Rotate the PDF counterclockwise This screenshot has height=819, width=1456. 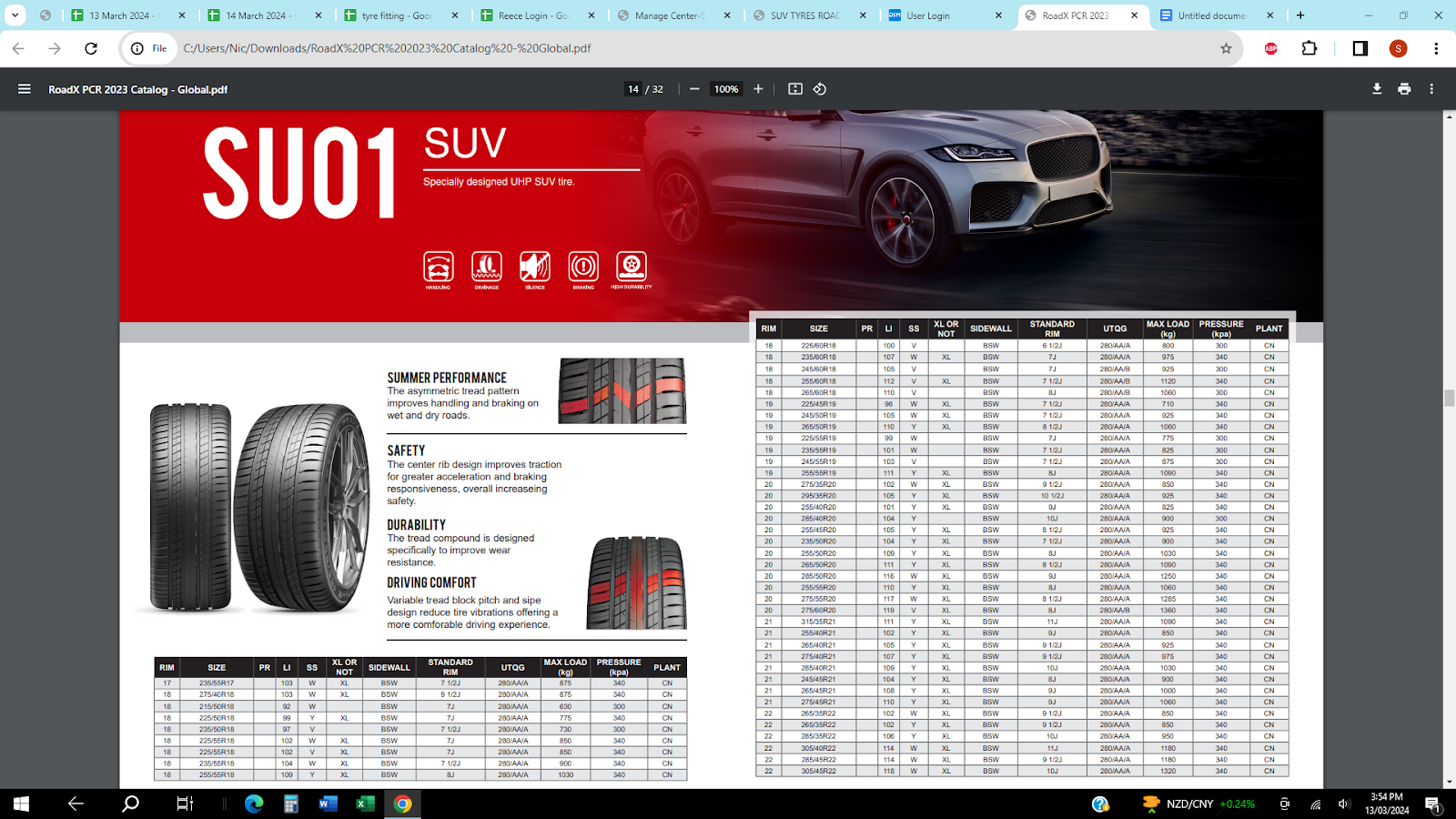point(820,89)
